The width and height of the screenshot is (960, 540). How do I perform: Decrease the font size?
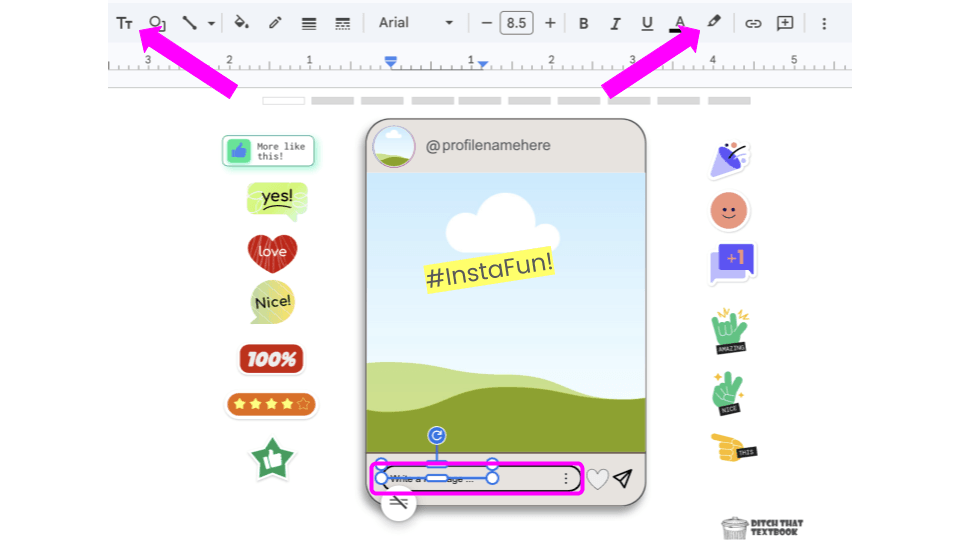(486, 23)
